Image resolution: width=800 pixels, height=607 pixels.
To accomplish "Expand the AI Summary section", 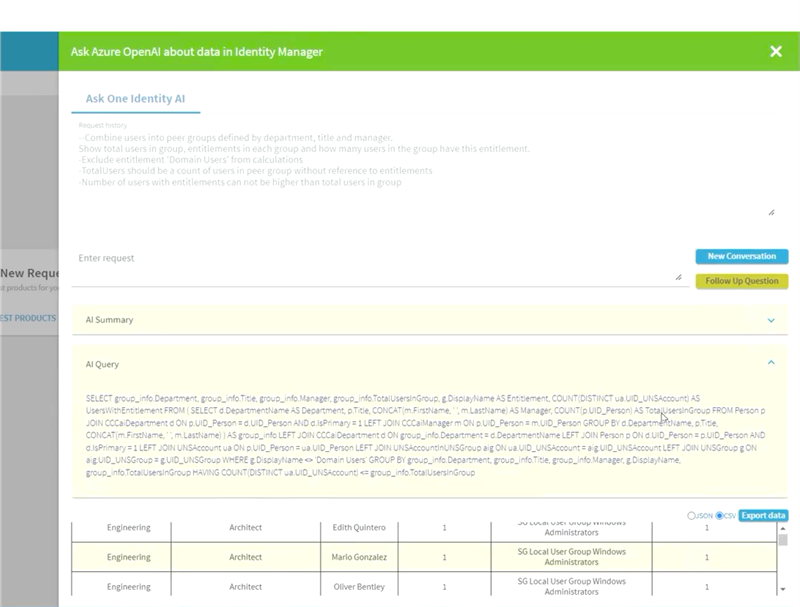I will [771, 320].
